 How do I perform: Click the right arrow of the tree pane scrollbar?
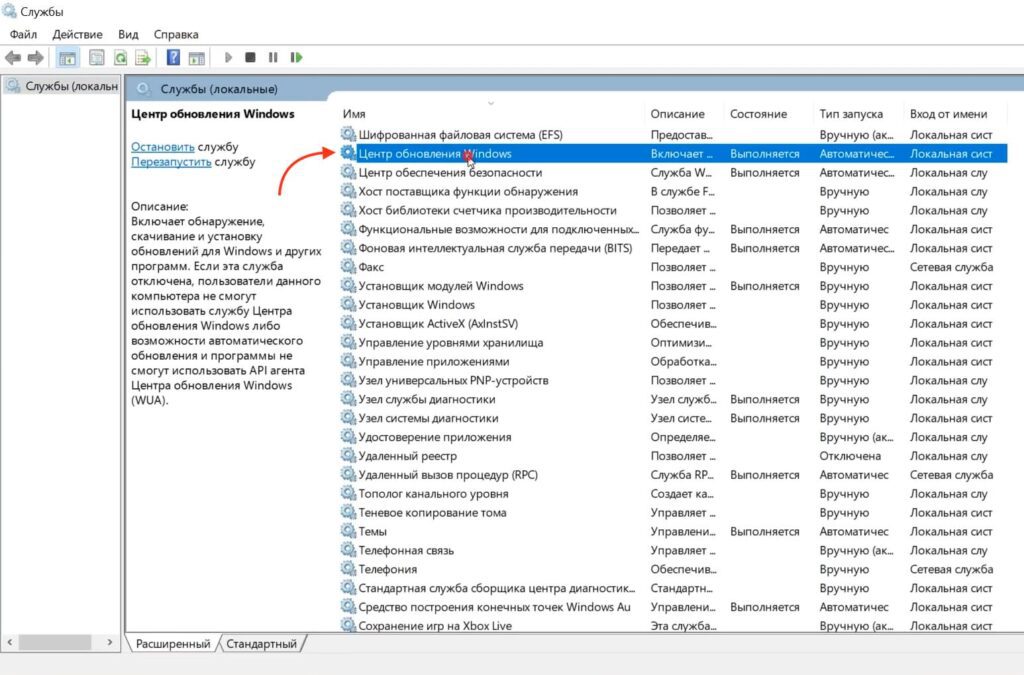[110, 642]
